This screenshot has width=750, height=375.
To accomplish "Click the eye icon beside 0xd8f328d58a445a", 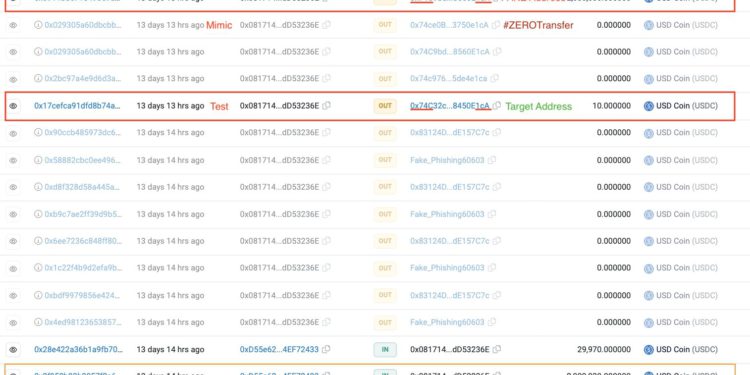I will (13, 187).
